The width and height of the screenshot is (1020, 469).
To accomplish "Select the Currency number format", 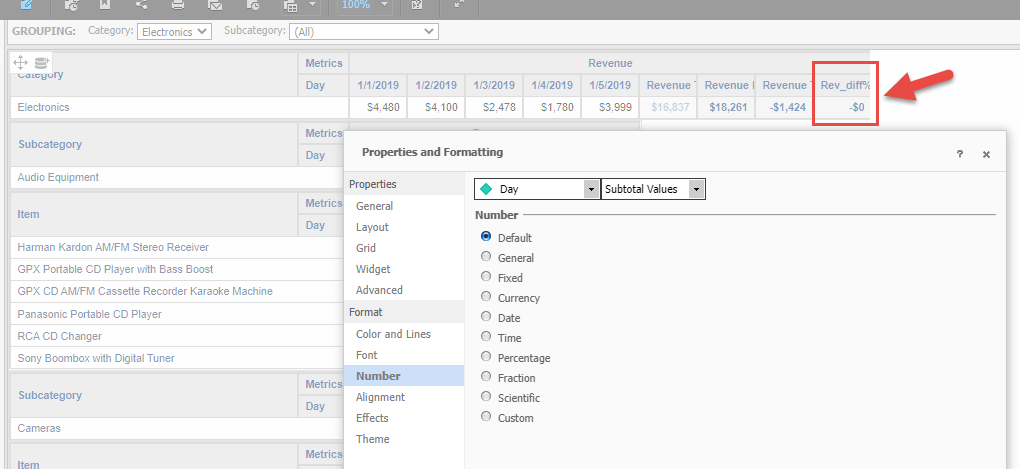I will pyautogui.click(x=485, y=297).
